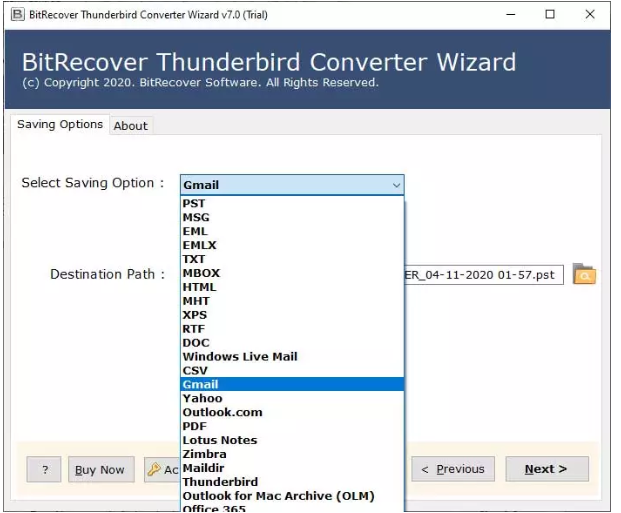Minimize the converter wizard window
This screenshot has width=621, height=513.
click(511, 15)
